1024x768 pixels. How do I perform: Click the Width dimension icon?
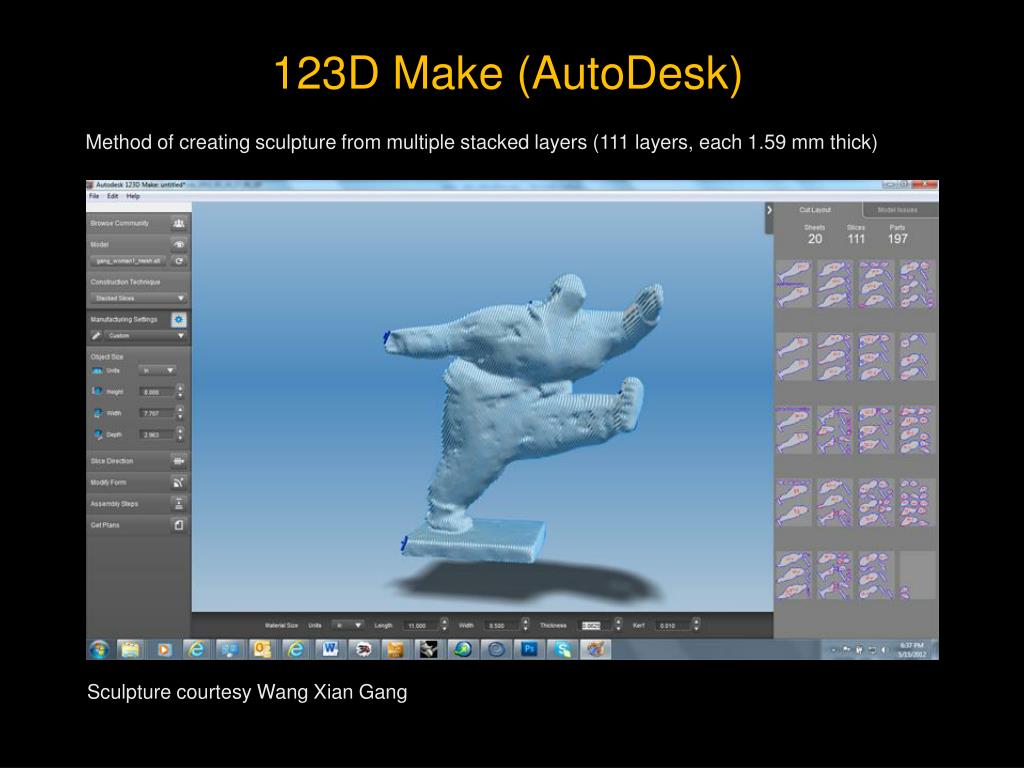(97, 413)
